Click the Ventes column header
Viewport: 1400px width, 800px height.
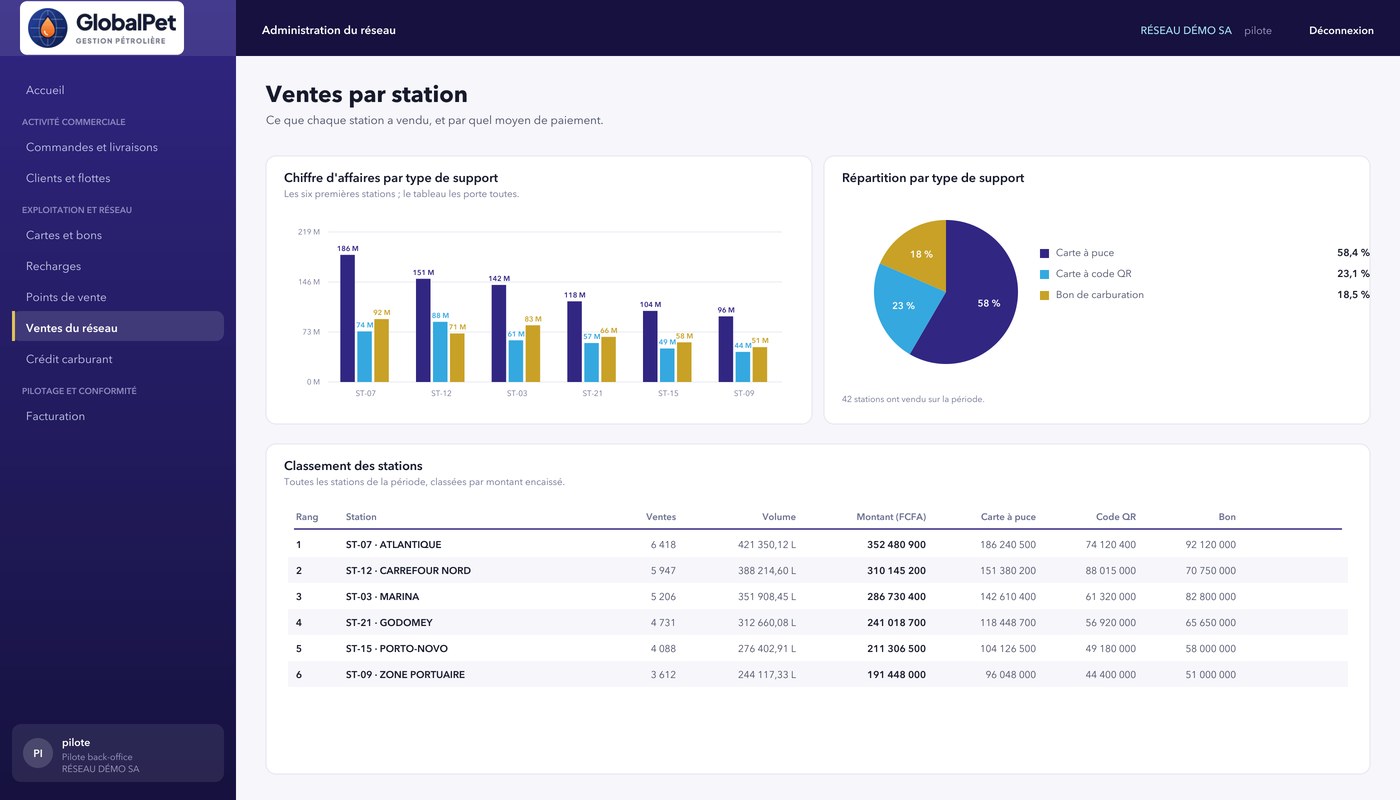click(661, 517)
